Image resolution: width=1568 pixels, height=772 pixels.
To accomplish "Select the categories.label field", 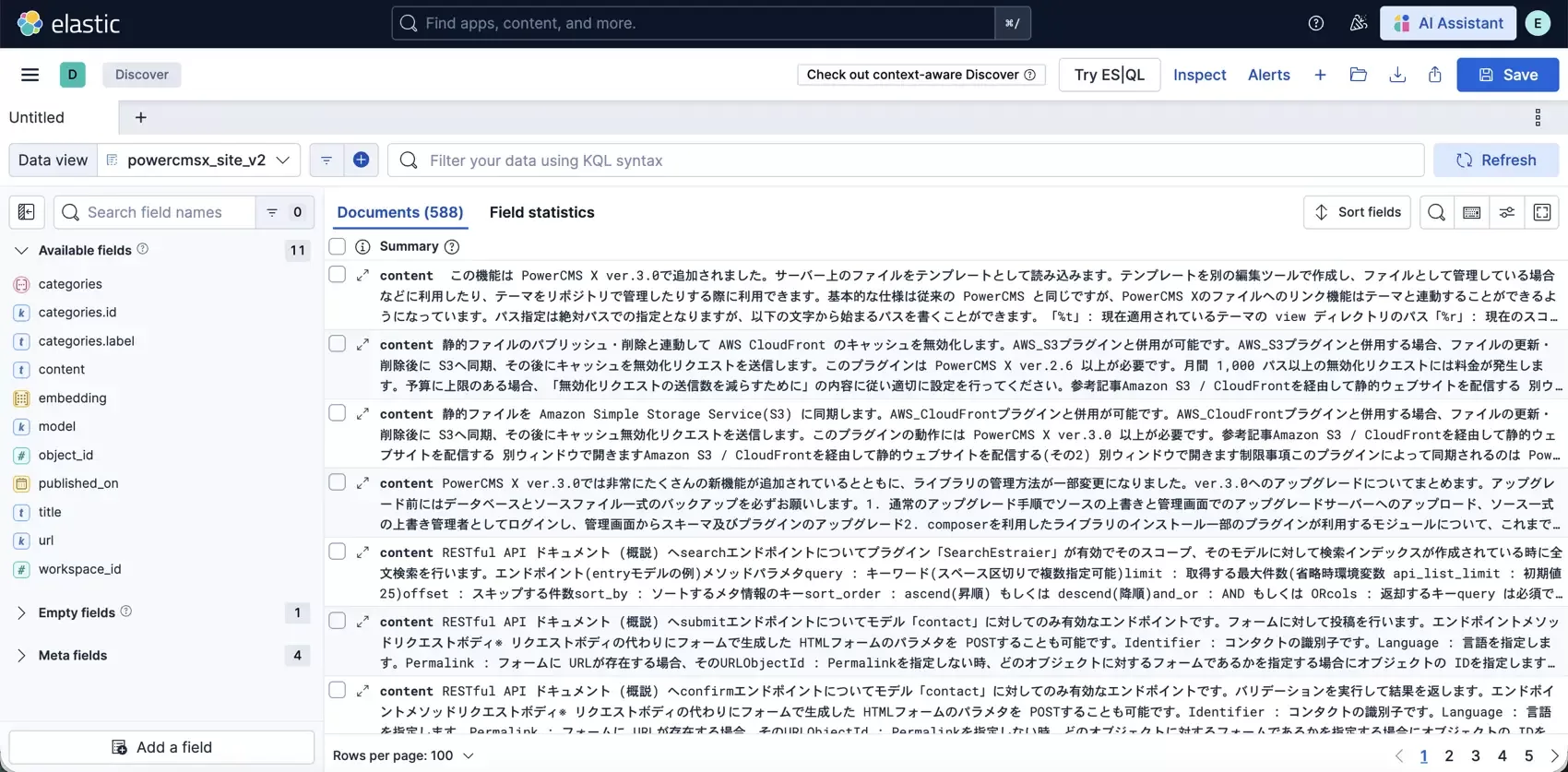I will [86, 340].
